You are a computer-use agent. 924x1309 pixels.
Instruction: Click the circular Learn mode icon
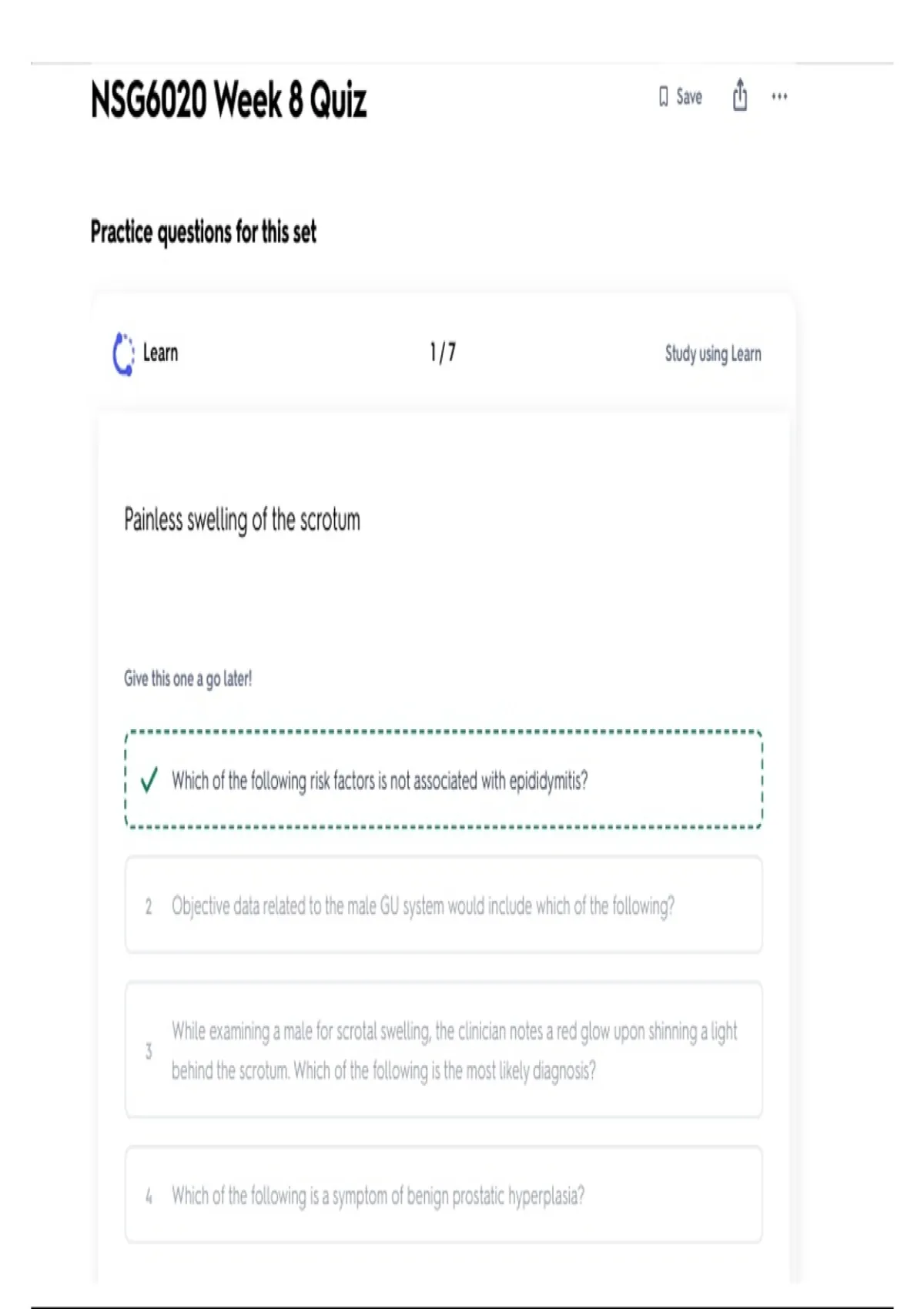coord(123,353)
